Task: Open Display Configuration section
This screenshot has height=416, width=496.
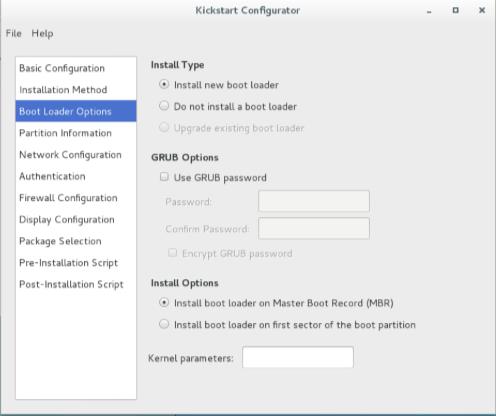Action: 76,219
